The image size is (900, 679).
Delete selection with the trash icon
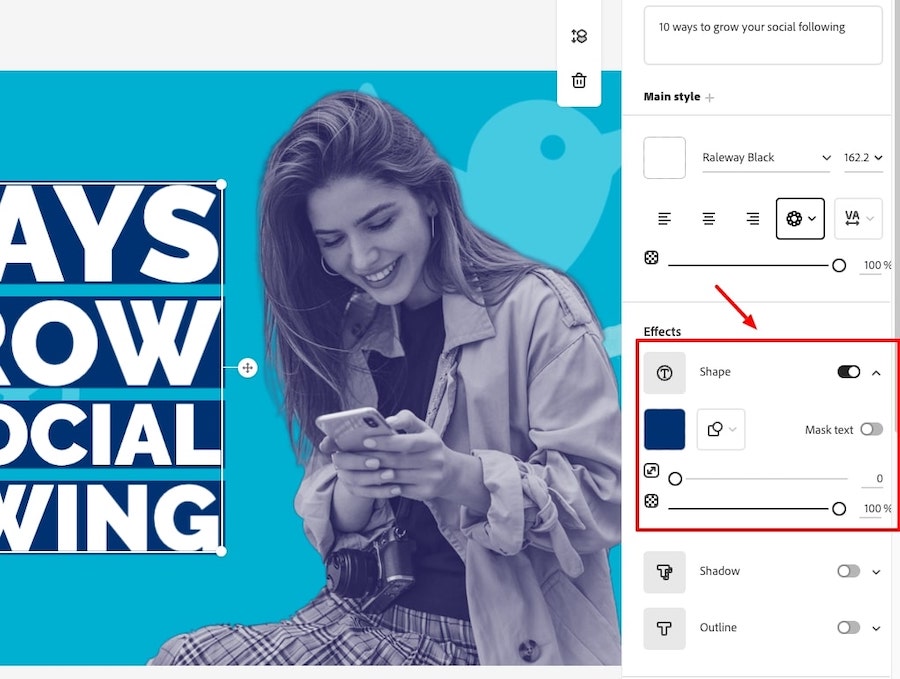pos(579,80)
